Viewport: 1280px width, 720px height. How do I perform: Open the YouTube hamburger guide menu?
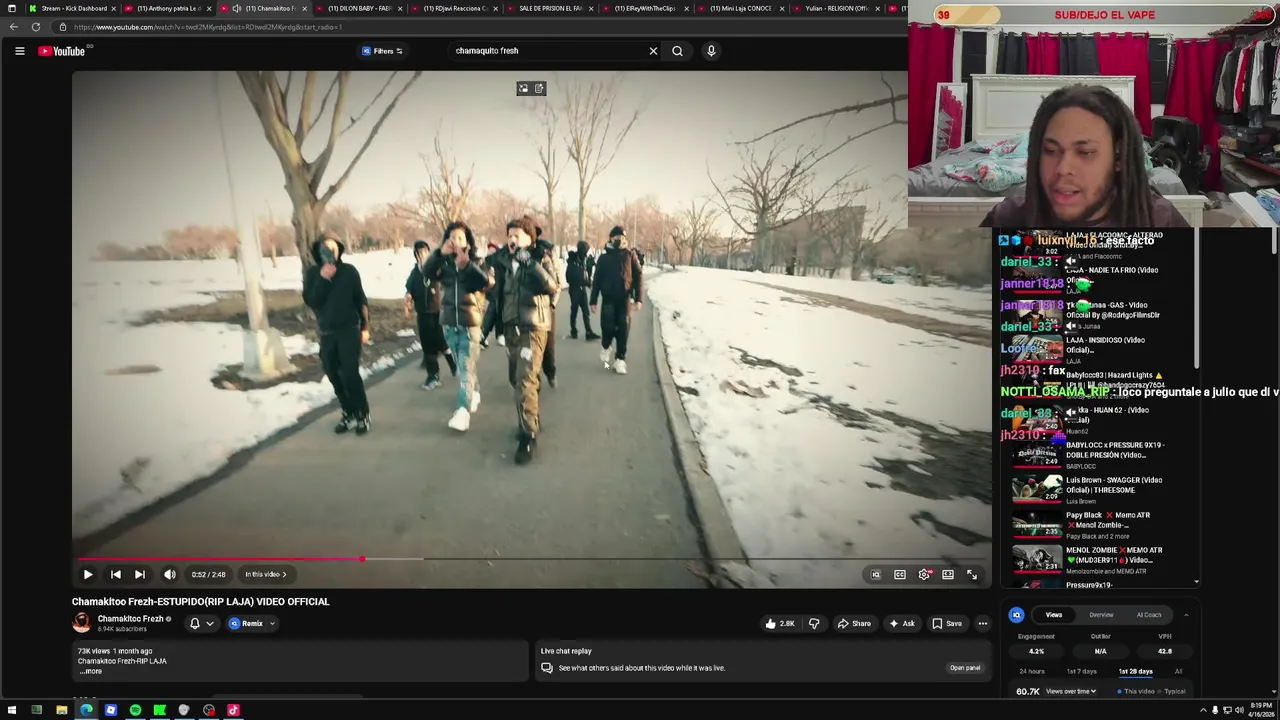[x=19, y=51]
